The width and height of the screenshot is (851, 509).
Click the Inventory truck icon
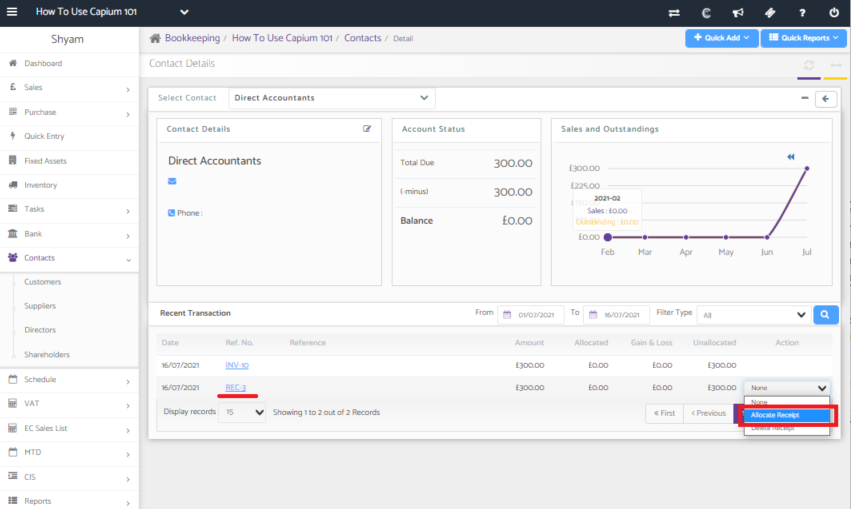(x=13, y=184)
